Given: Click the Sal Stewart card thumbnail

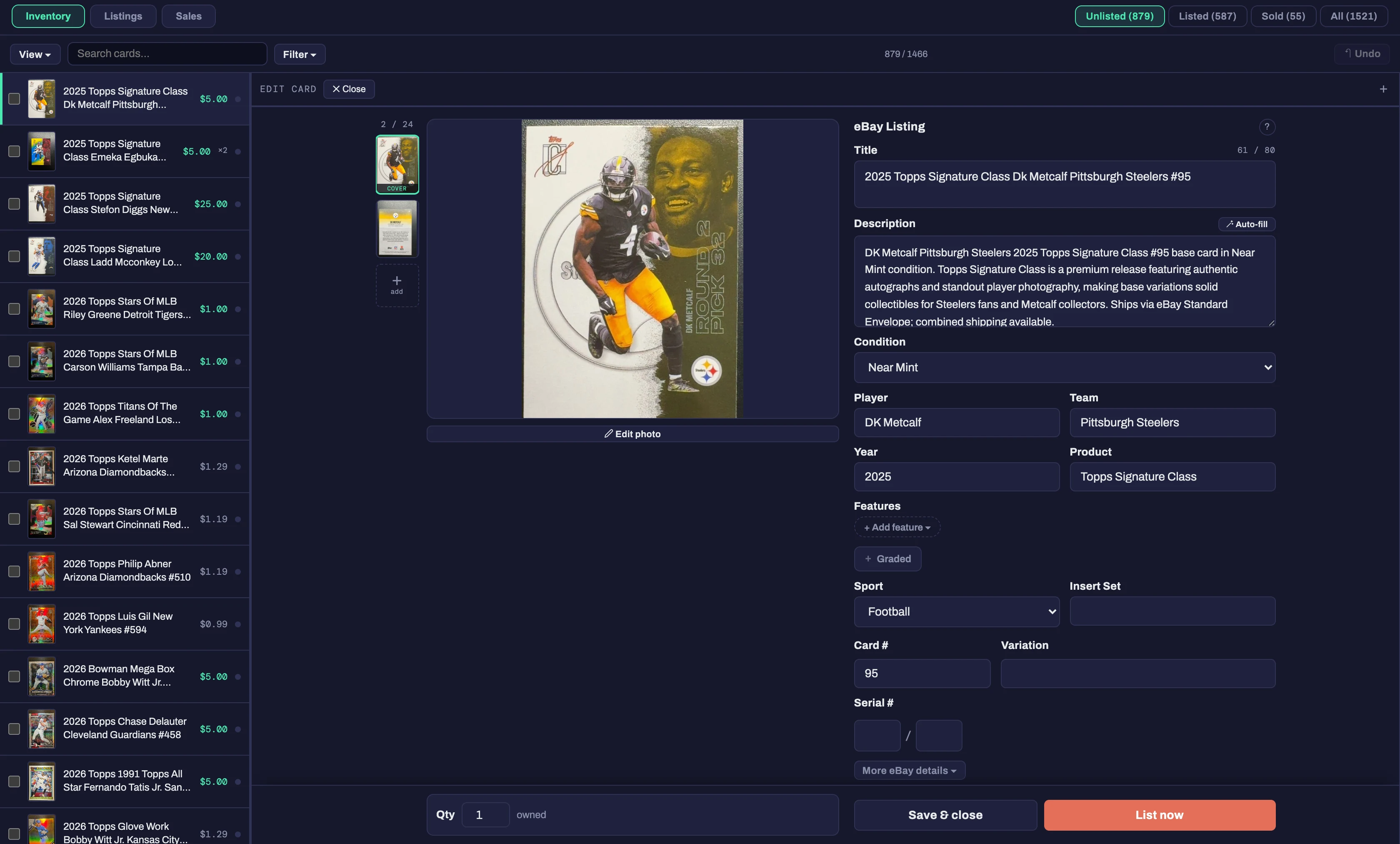Looking at the screenshot, I should (42, 519).
